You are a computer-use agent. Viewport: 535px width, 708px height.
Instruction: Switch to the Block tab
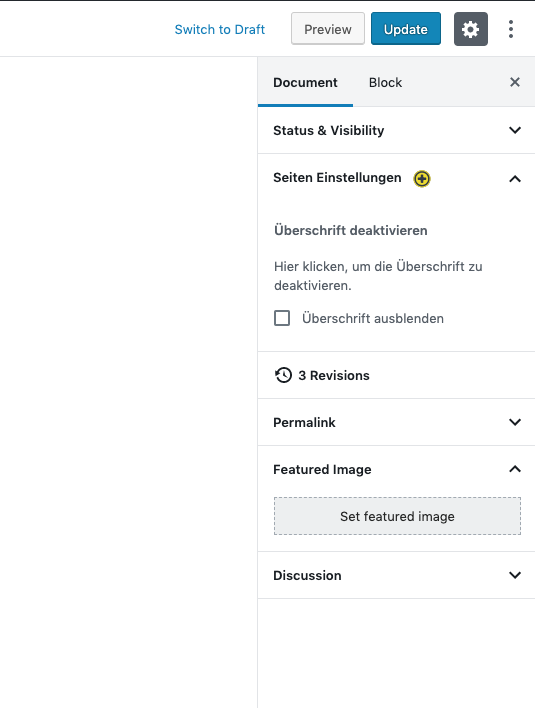pyautogui.click(x=385, y=82)
